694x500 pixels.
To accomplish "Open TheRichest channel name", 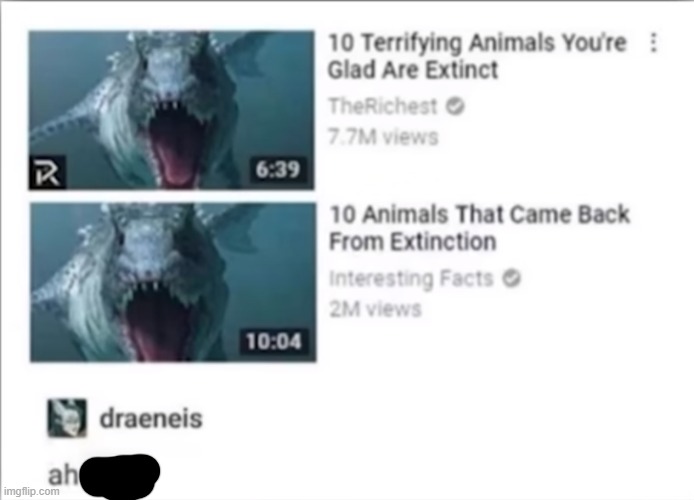I will coord(383,106).
